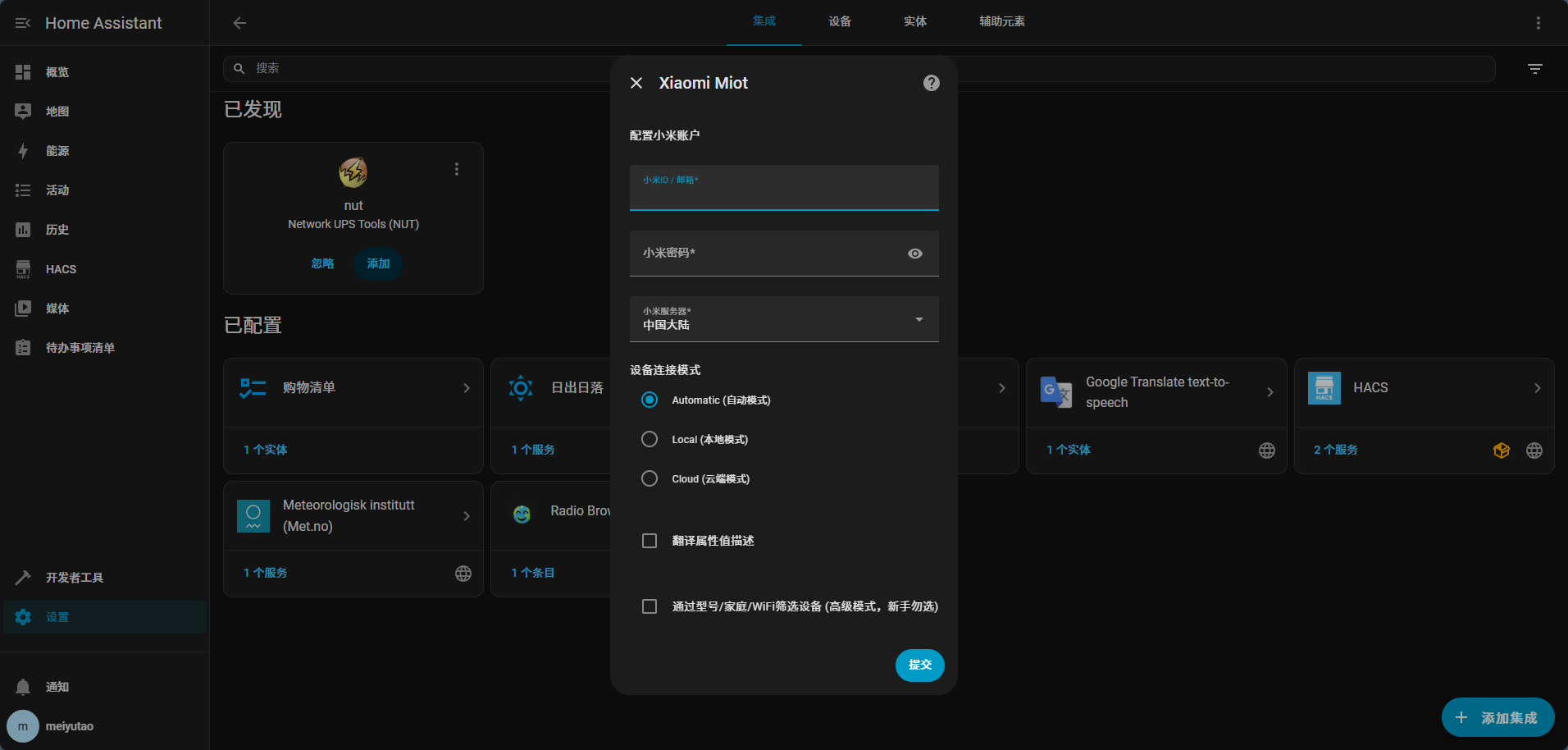Click the 提交 submit button
This screenshot has height=750, width=1568.
(x=919, y=665)
